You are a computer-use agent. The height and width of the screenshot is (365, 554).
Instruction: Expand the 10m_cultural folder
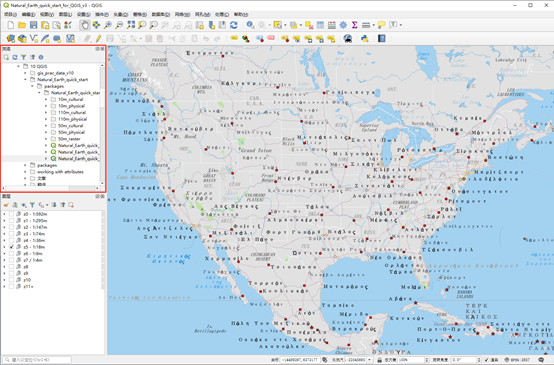(46, 99)
